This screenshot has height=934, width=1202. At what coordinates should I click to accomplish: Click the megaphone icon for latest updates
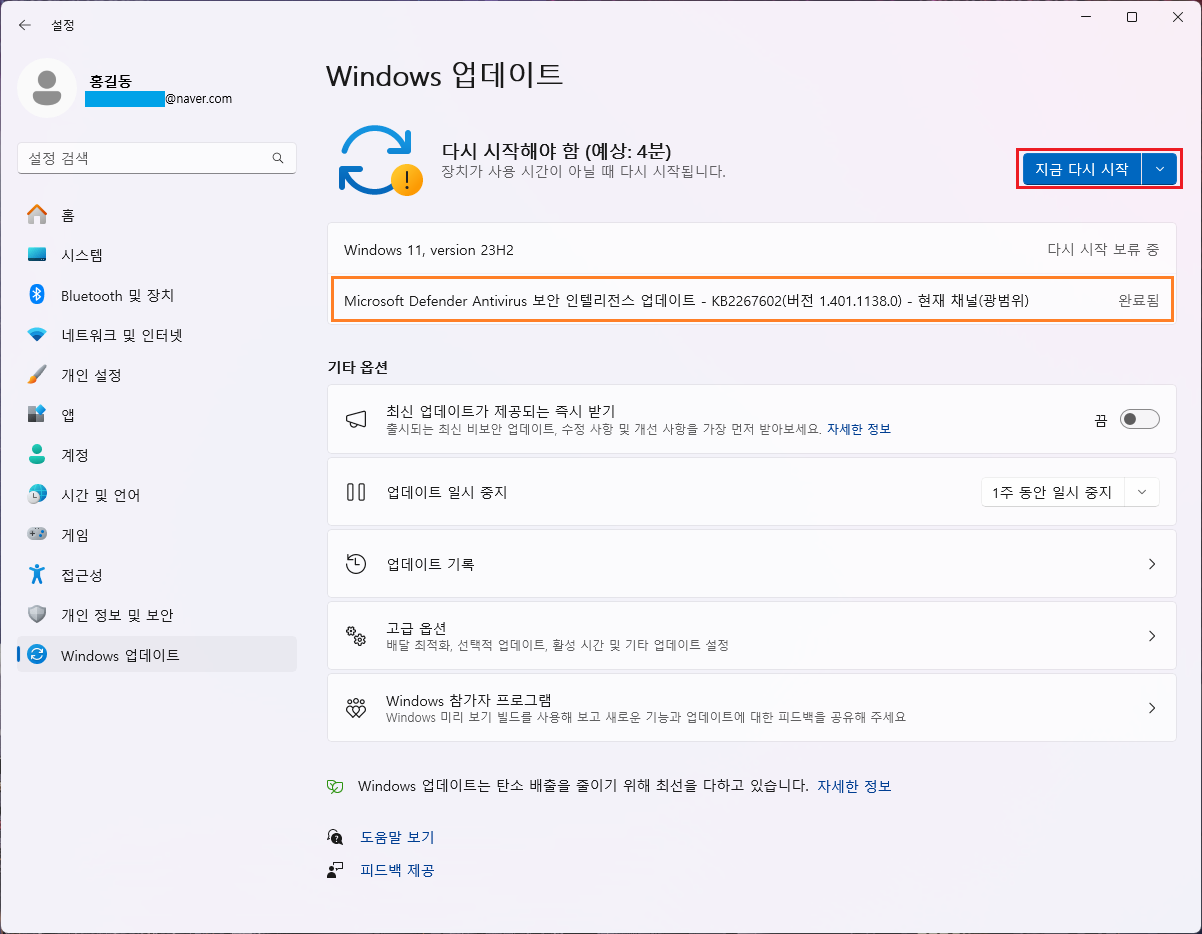coord(356,420)
